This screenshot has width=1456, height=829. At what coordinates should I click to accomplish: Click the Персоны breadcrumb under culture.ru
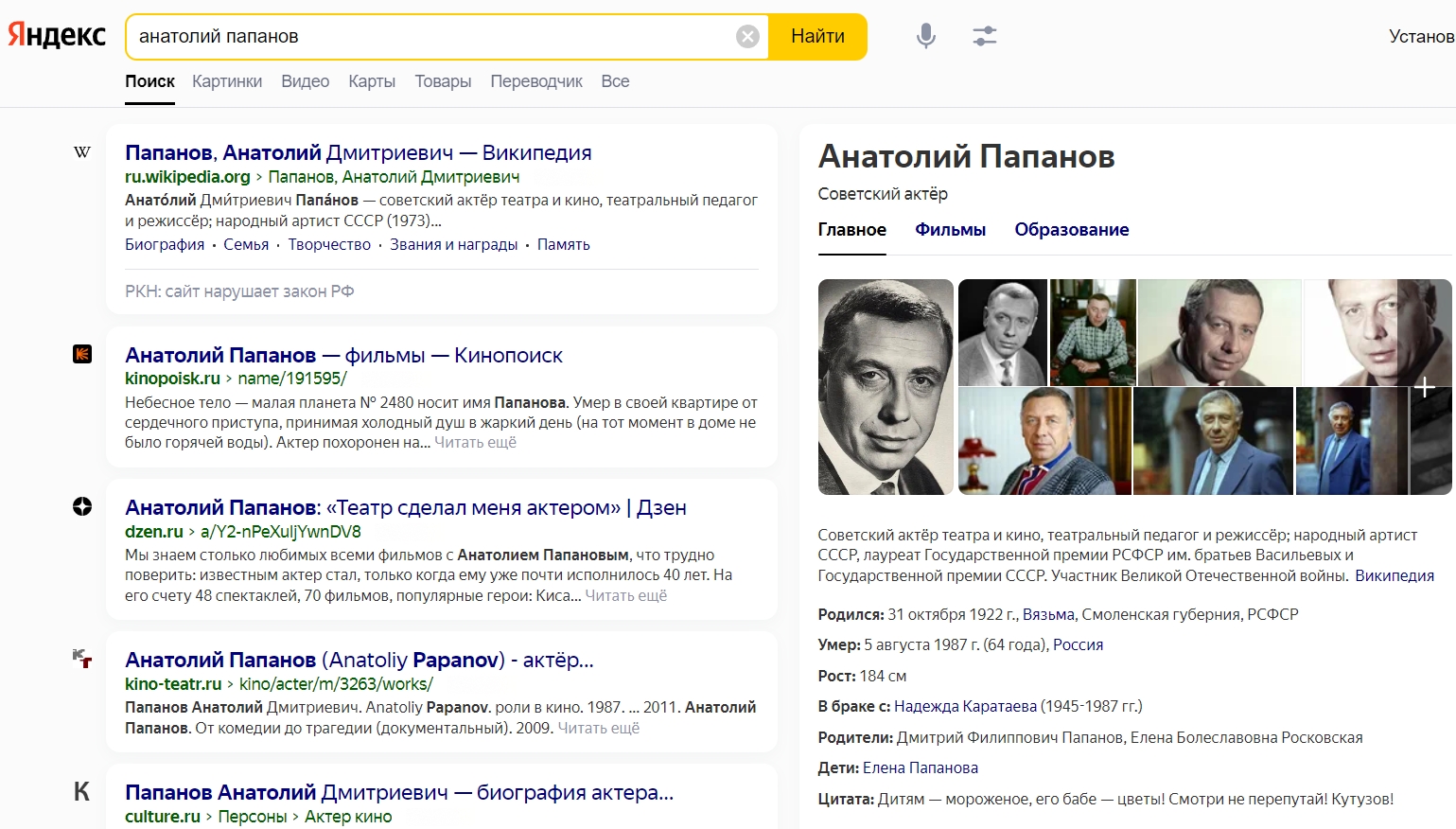click(252, 817)
